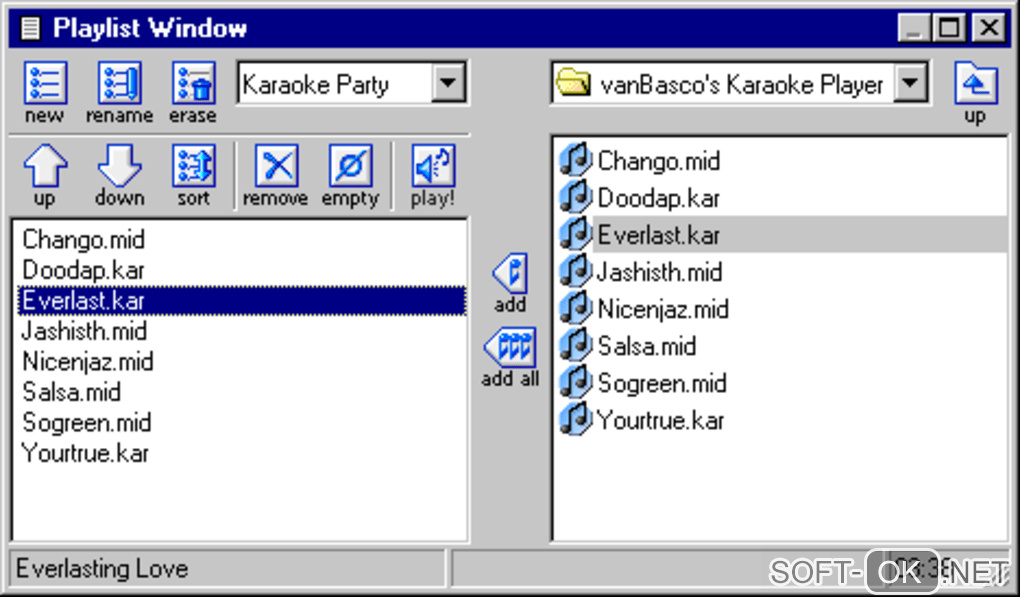Click music note icon beside Jashisth.mid
The image size is (1020, 597).
coord(575,271)
